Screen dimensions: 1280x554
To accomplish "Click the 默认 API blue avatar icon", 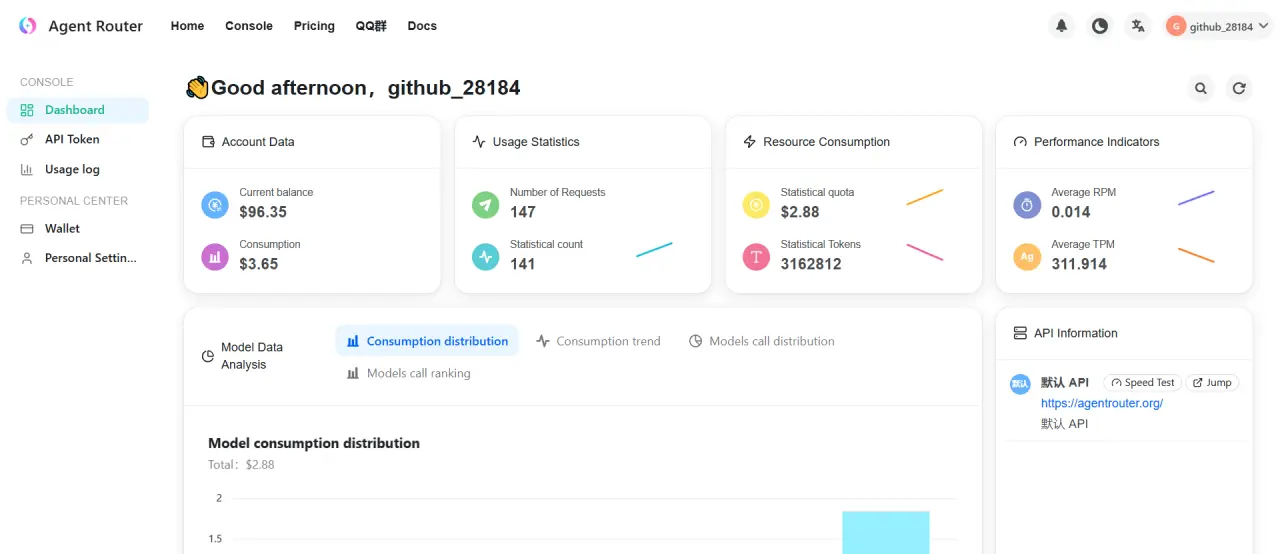I will coord(1020,383).
